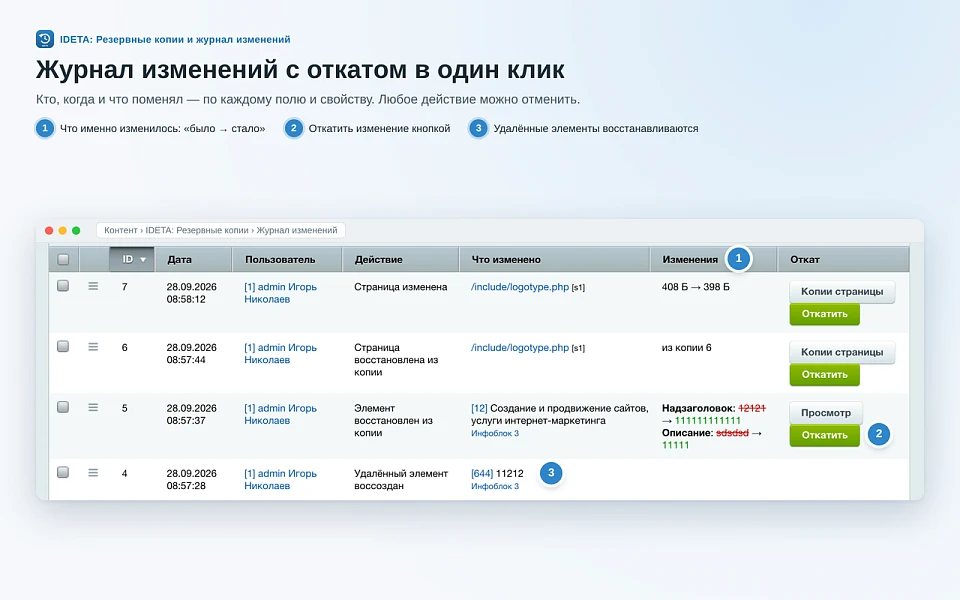This screenshot has height=600, width=960.
Task: Open Копии страницы for row 7
Action: [842, 291]
